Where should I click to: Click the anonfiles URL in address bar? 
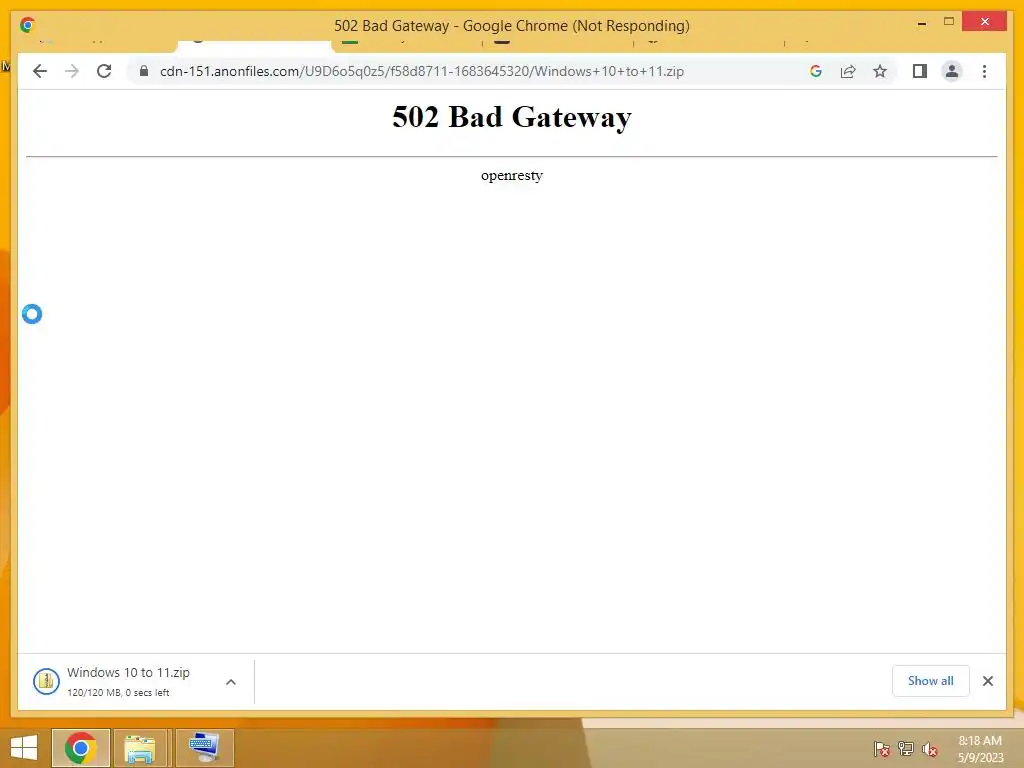(422, 71)
